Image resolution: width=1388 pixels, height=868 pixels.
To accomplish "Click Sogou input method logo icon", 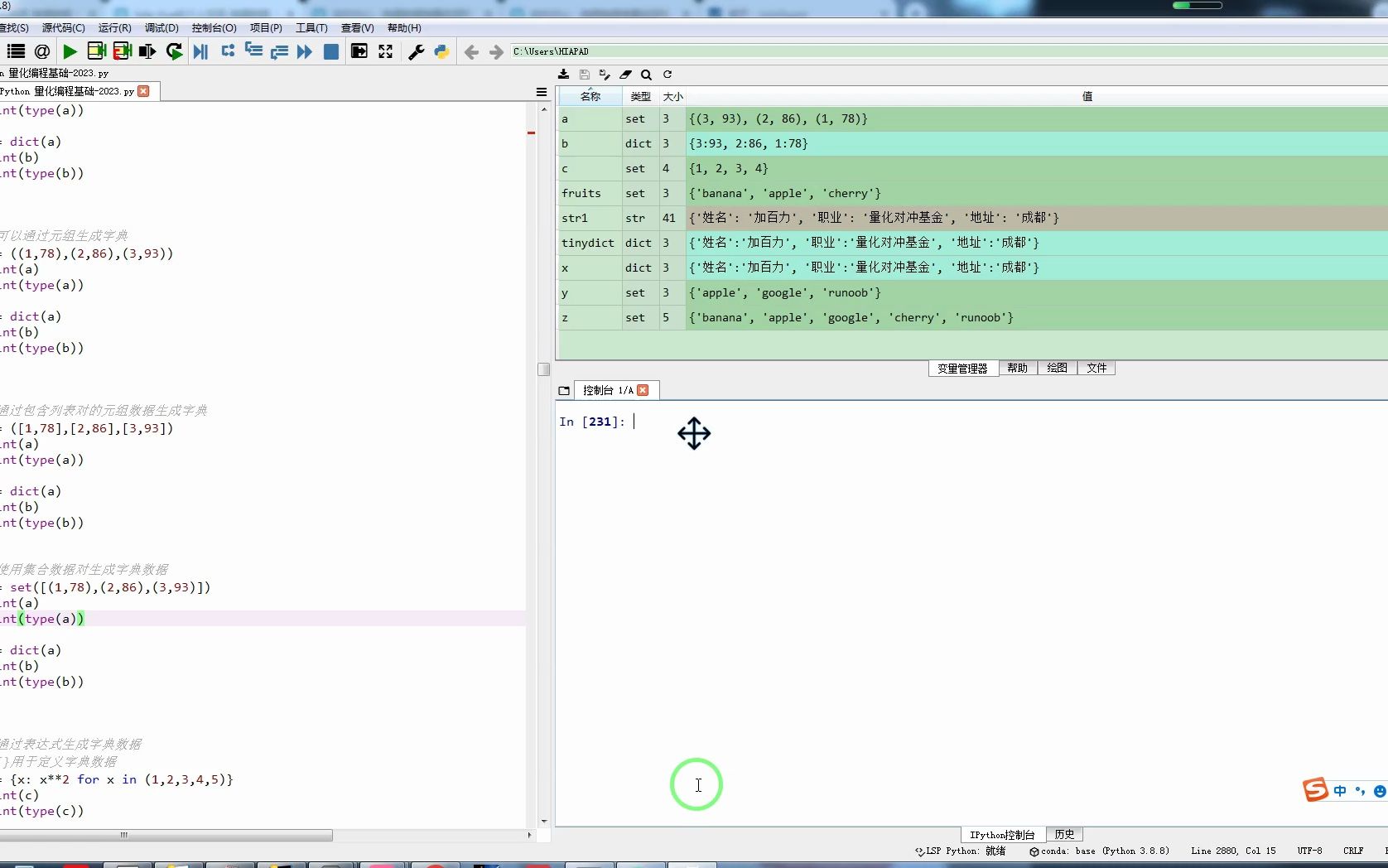I will coord(1315,790).
